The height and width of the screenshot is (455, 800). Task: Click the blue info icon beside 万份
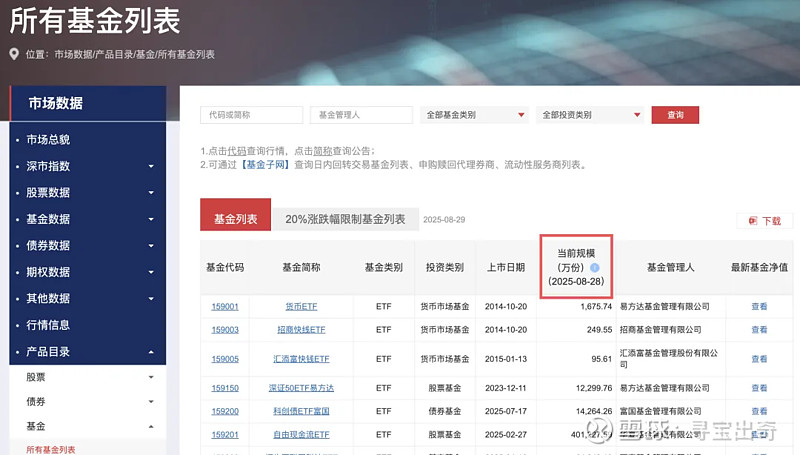point(594,267)
